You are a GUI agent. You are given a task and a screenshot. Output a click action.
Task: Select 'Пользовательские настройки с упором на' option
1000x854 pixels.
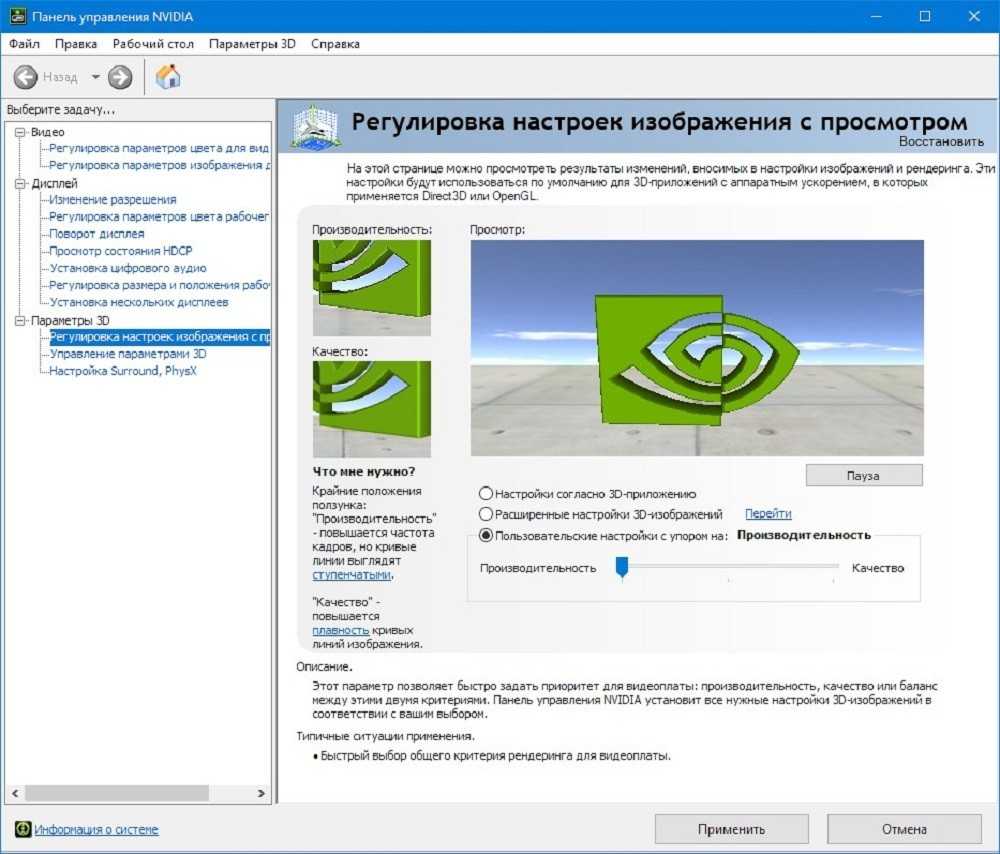(x=486, y=536)
